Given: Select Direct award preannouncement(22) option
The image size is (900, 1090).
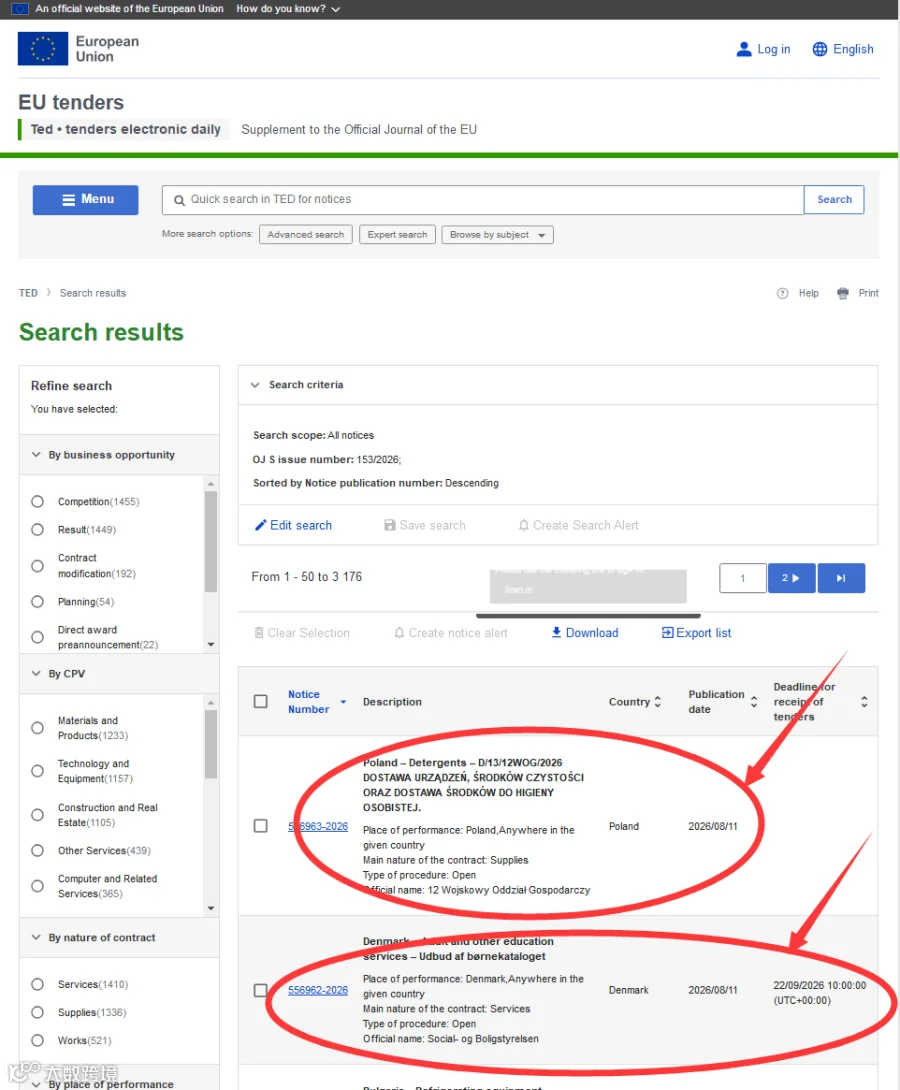Looking at the screenshot, I should click(x=38, y=637).
